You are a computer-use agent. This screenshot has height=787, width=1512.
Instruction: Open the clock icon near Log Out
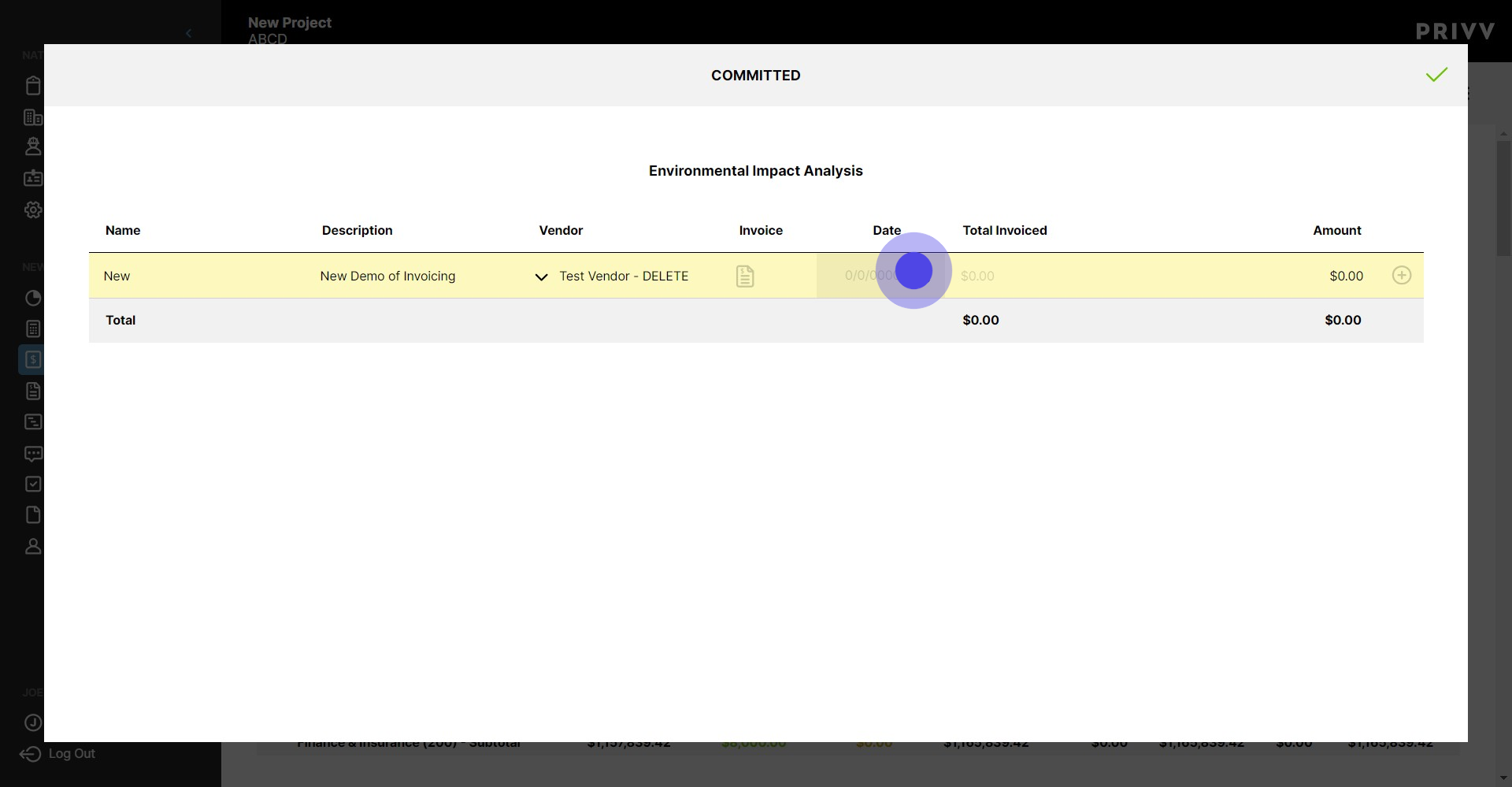[x=33, y=722]
